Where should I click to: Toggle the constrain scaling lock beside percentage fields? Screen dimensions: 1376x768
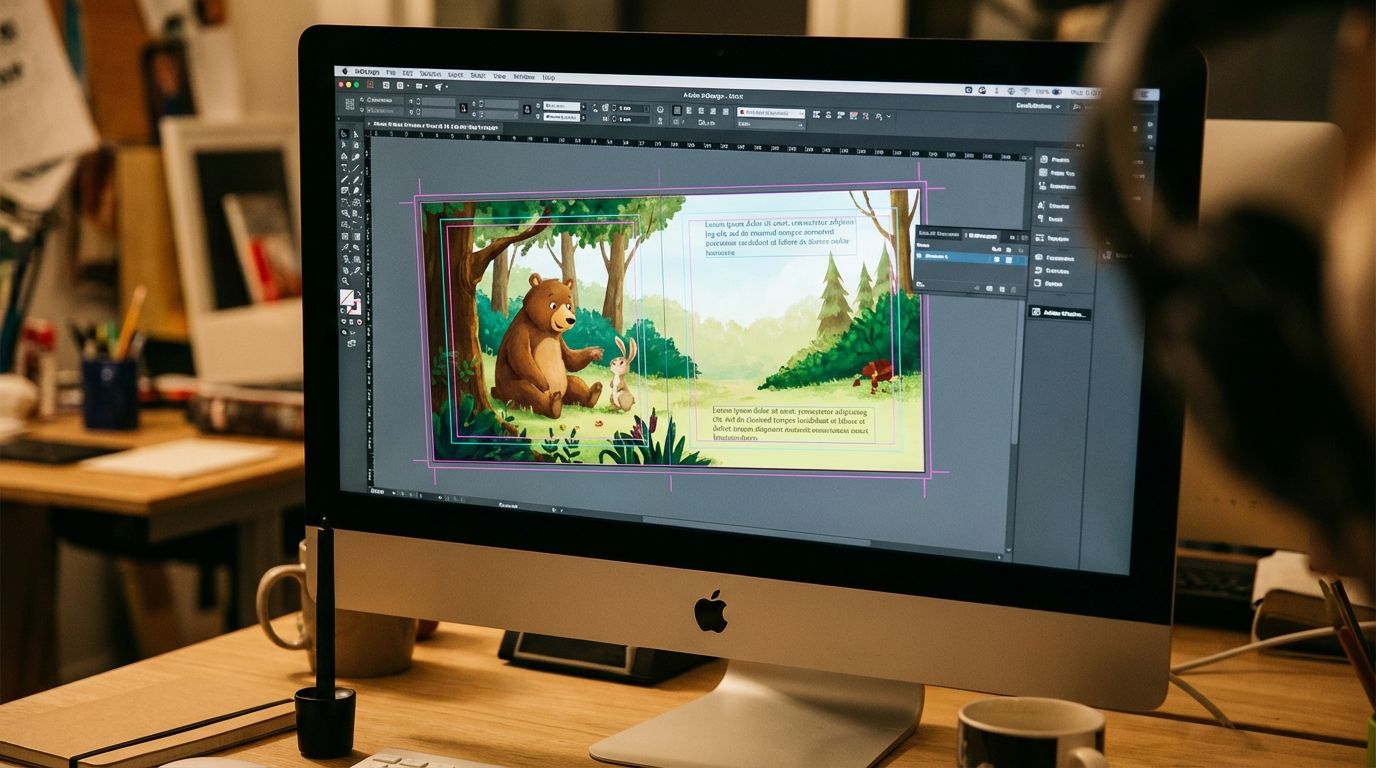[x=527, y=110]
